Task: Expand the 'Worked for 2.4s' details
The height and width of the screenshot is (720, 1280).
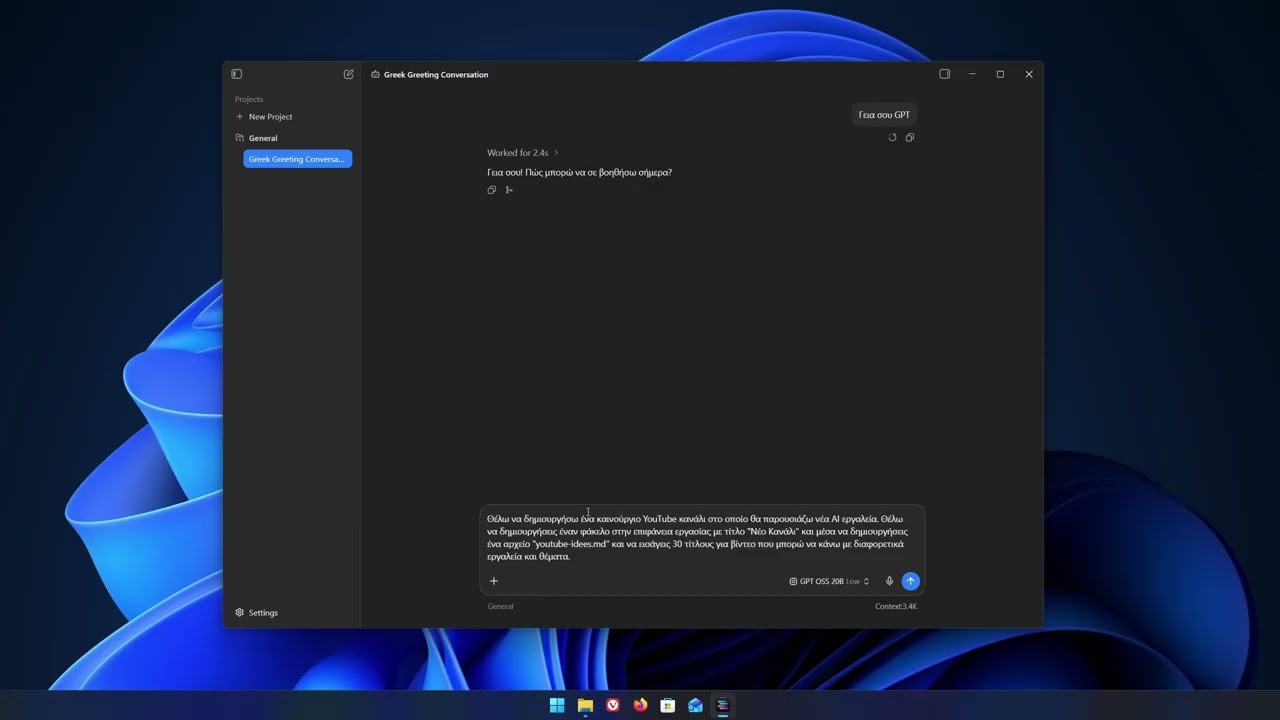Action: [x=523, y=153]
